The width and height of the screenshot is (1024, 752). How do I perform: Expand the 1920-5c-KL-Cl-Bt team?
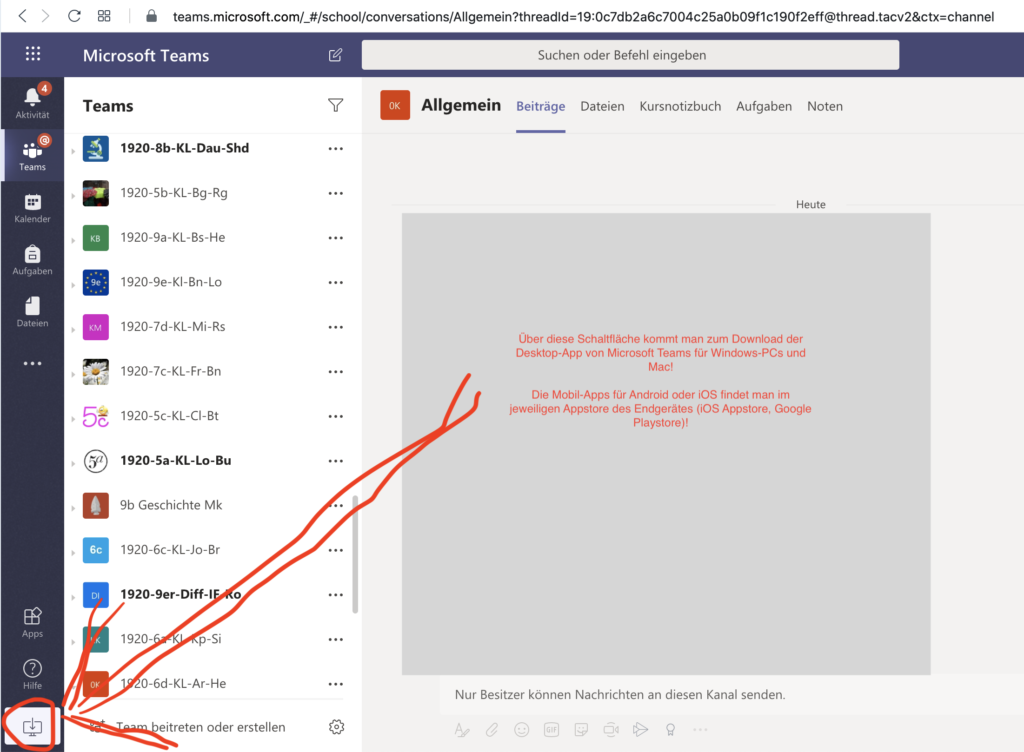coord(73,419)
